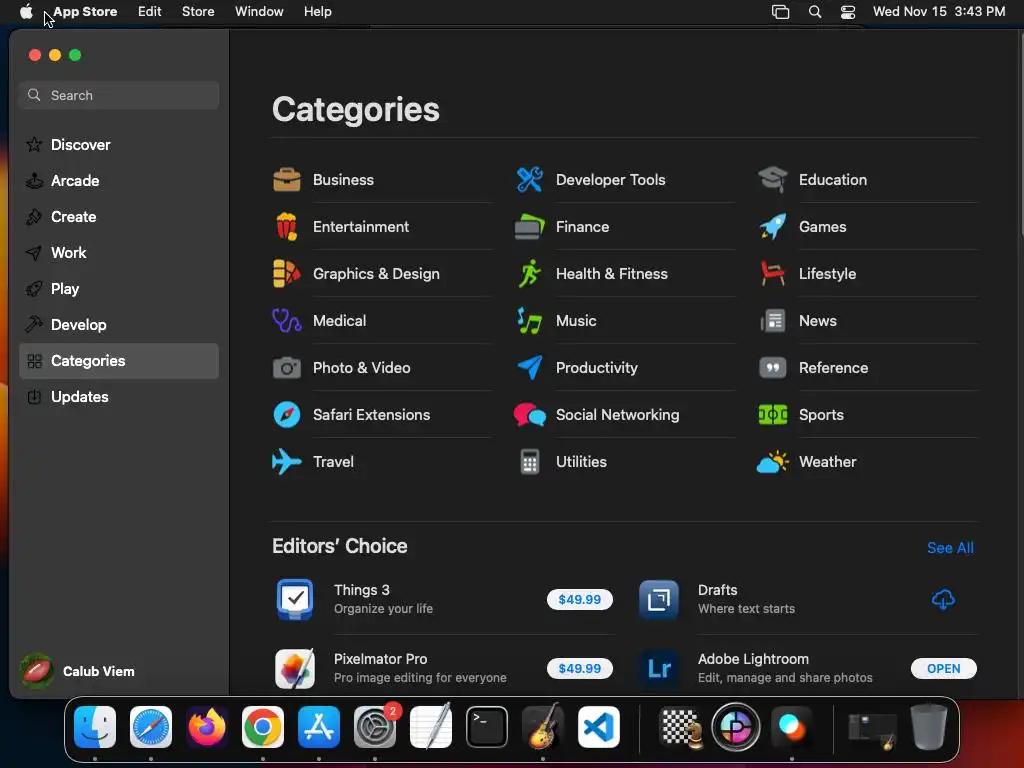Open the Drafts app icon
This screenshot has width=1024, height=768.
[x=658, y=599]
